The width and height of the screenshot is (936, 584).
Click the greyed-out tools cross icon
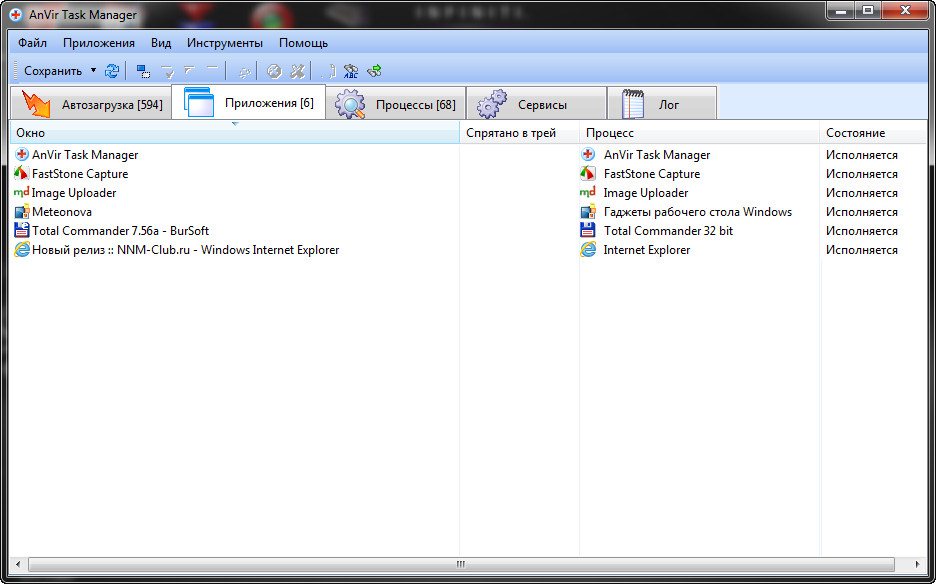pyautogui.click(x=297, y=71)
